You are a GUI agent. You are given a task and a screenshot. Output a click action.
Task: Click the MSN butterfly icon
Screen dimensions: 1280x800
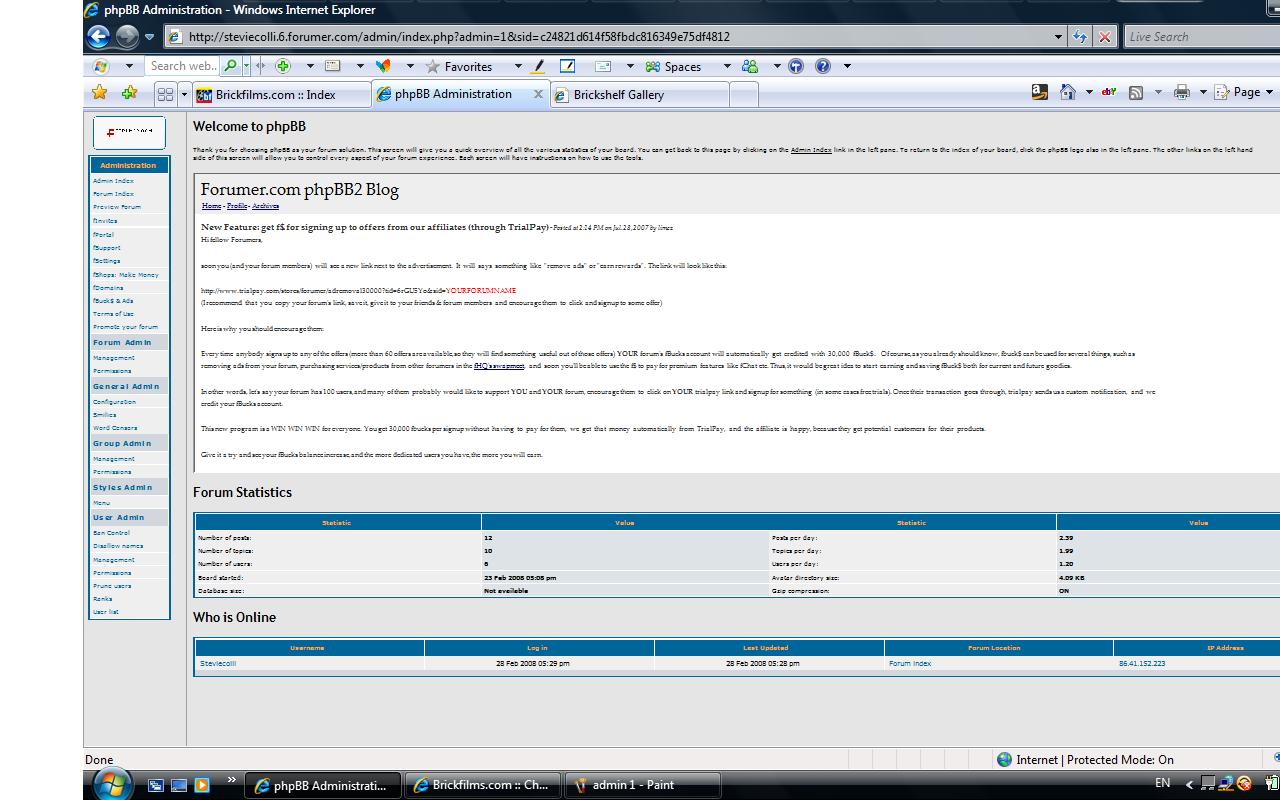[383, 66]
